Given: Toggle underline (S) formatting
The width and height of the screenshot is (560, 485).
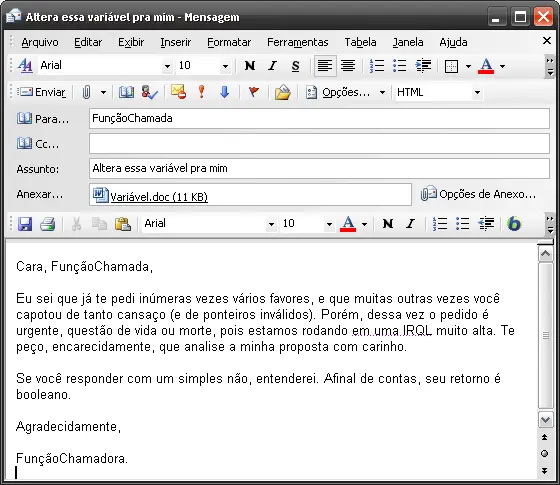Looking at the screenshot, I should pos(295,66).
